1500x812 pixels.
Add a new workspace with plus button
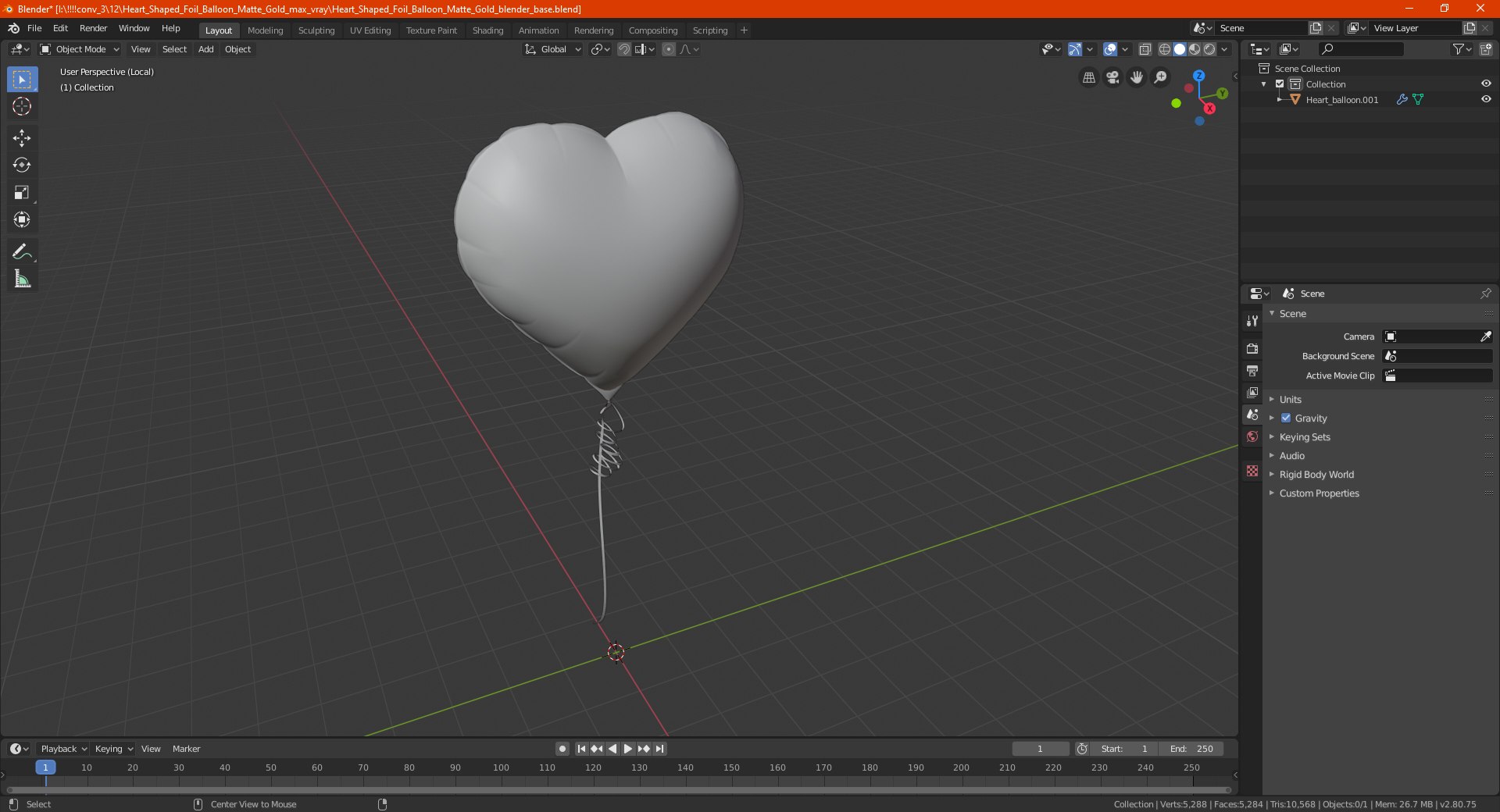coord(744,30)
